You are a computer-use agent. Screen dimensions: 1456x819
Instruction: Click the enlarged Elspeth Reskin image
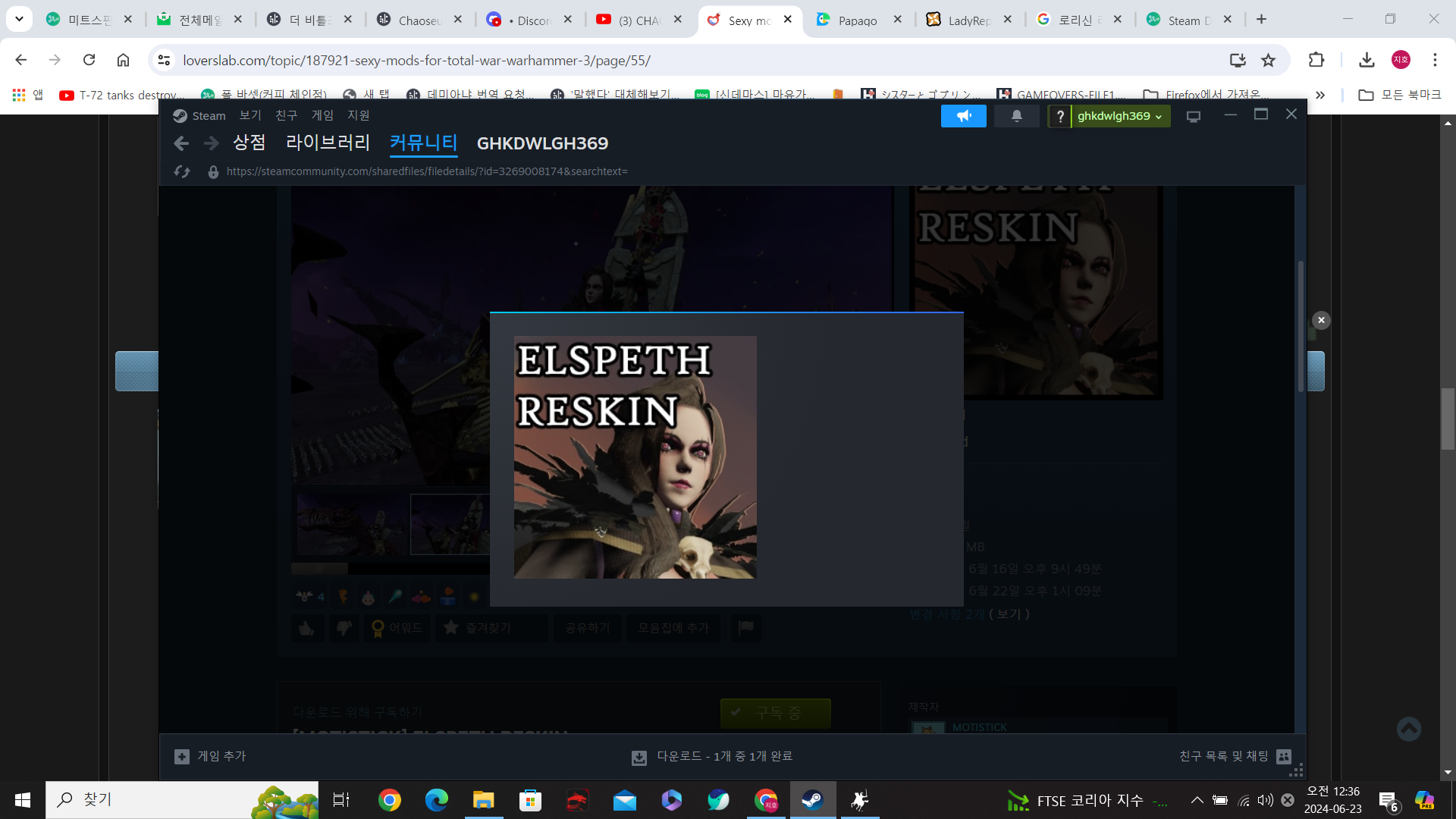click(635, 457)
